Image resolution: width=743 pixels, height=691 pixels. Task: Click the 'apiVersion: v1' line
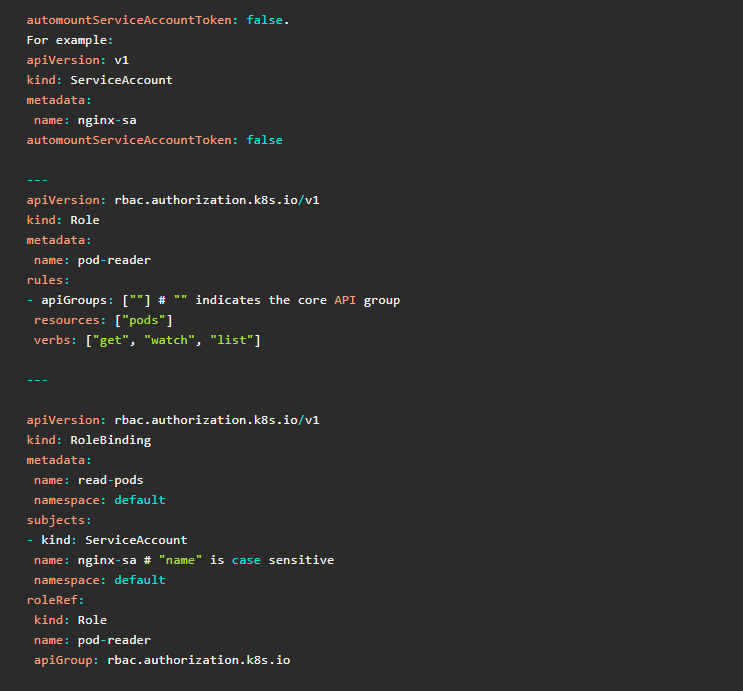coord(78,60)
